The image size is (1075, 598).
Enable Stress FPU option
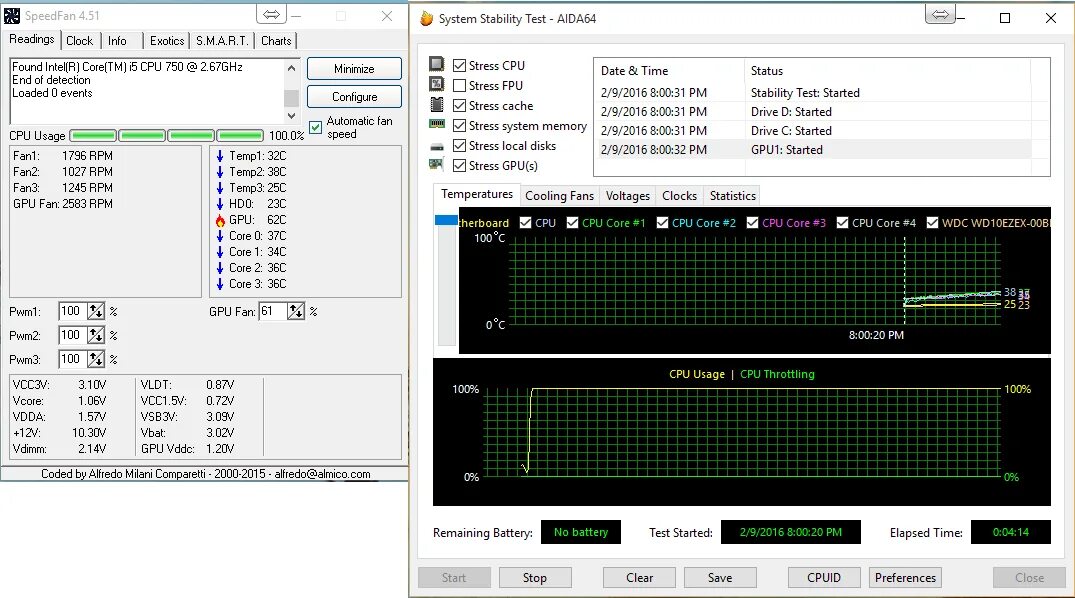(459, 86)
